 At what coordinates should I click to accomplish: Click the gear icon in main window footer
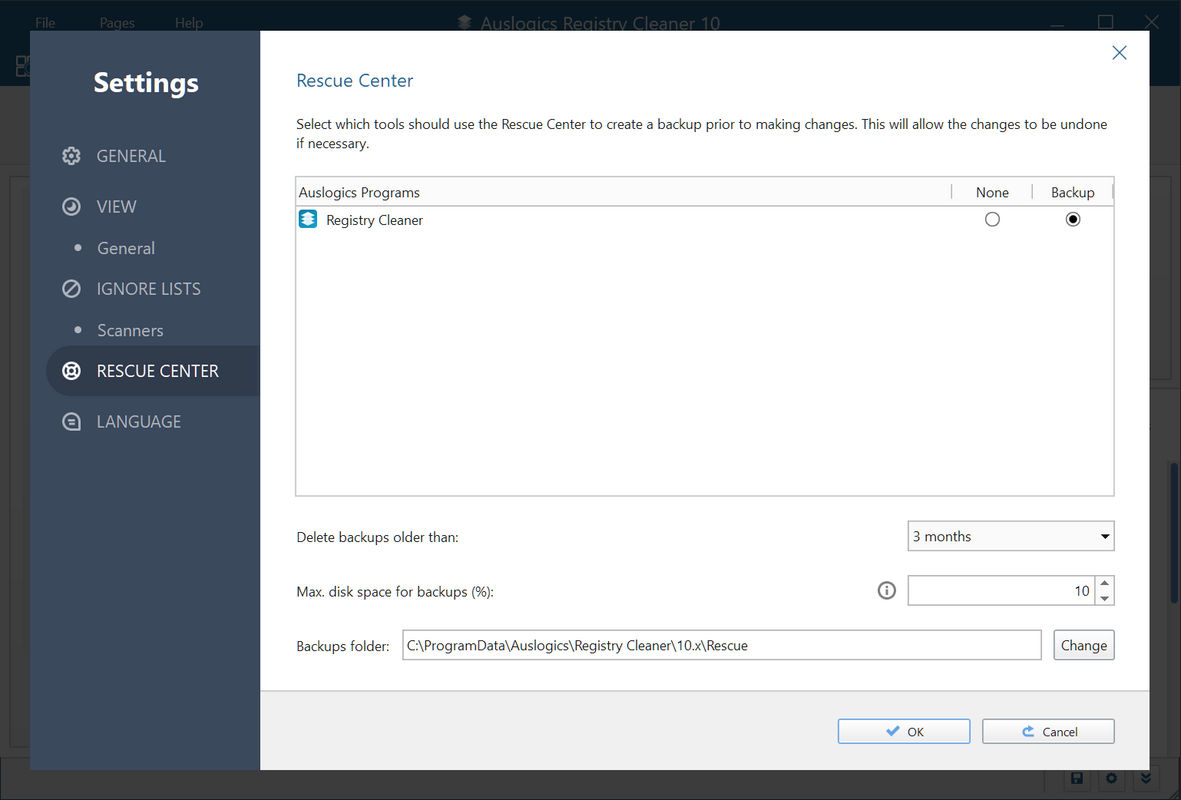point(1111,778)
